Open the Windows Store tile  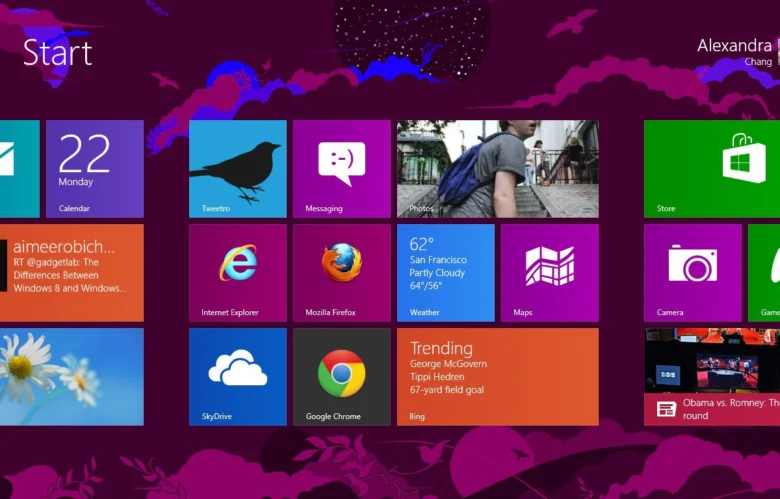(712, 169)
